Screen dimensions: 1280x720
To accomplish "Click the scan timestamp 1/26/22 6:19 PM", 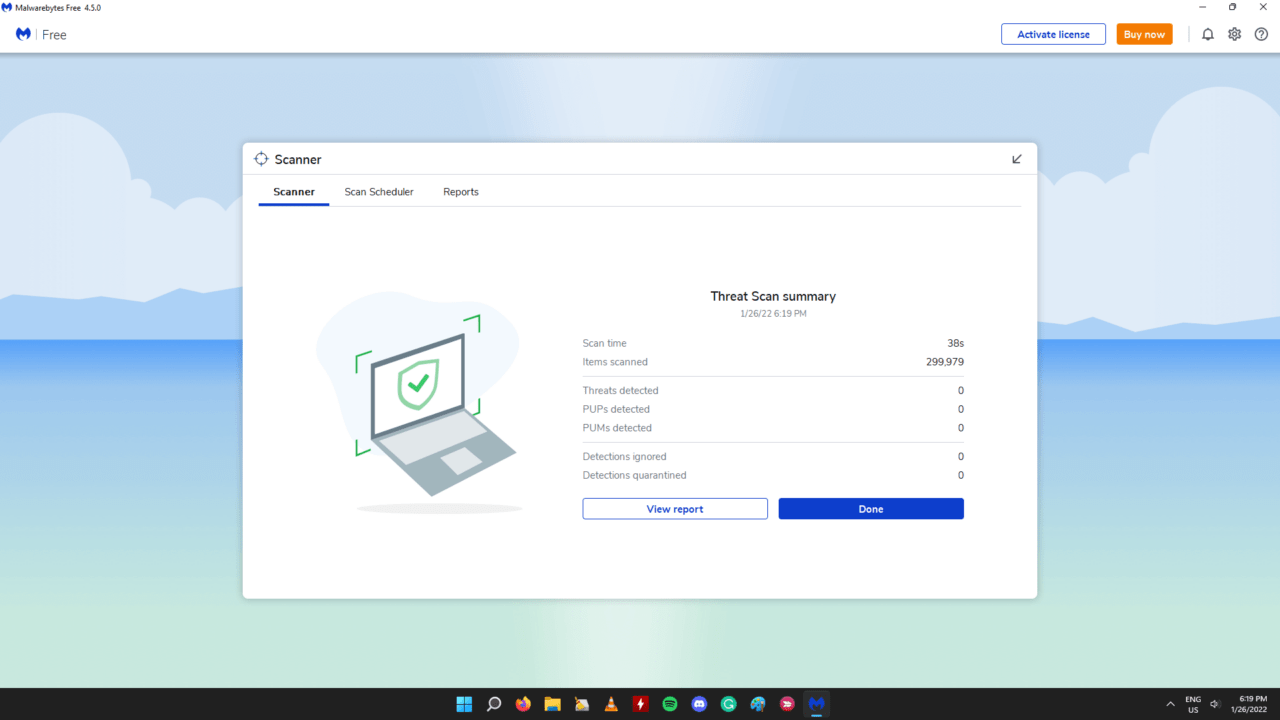I will (x=773, y=314).
